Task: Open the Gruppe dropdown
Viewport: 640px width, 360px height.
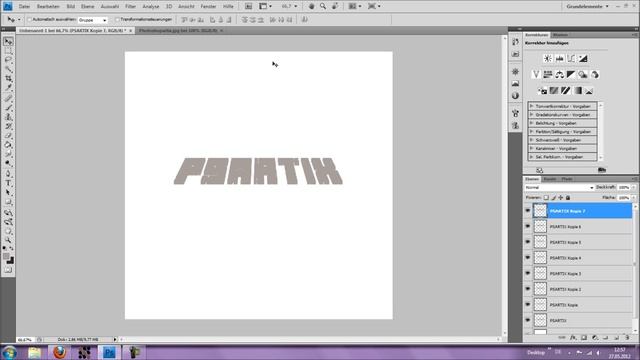Action: pos(93,20)
